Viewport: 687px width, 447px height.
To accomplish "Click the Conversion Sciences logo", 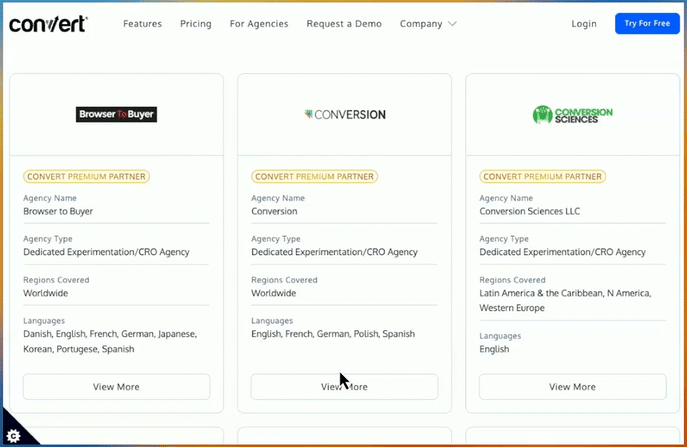I will click(x=572, y=114).
